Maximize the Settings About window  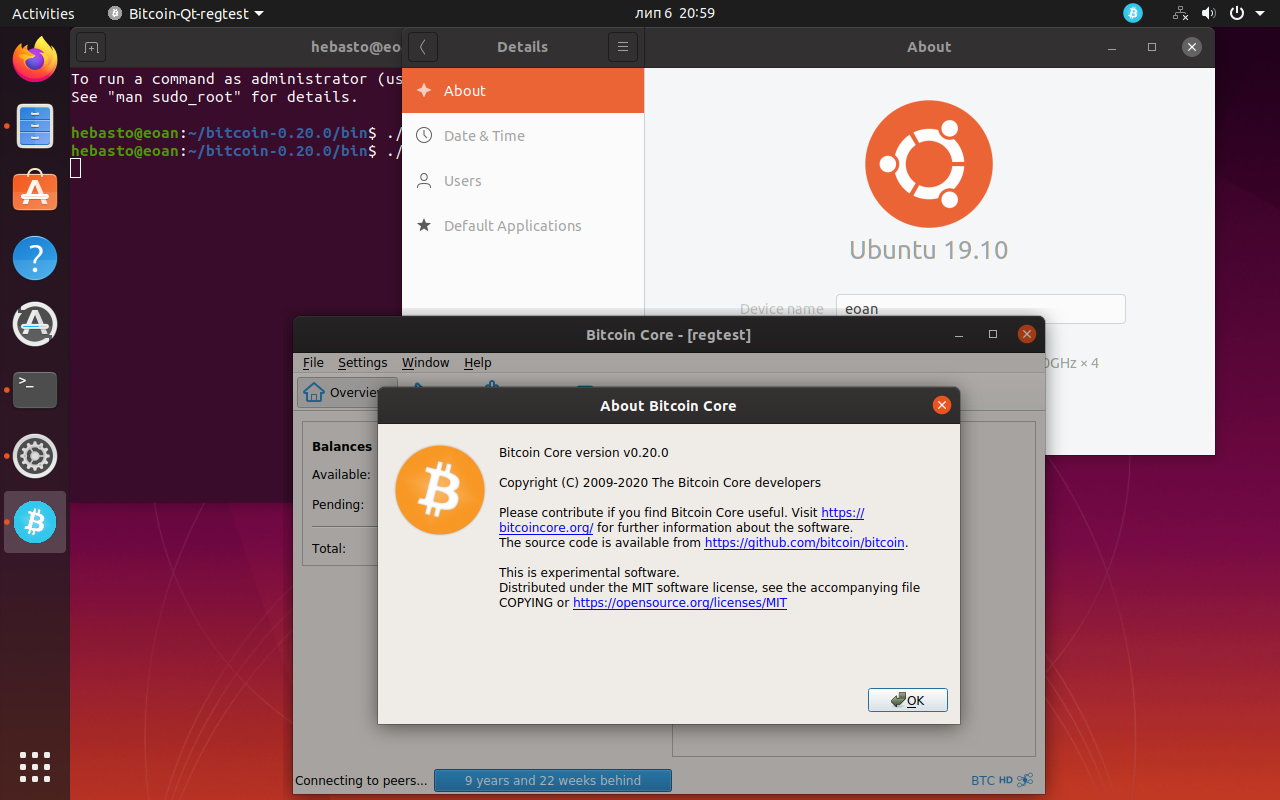point(1152,47)
